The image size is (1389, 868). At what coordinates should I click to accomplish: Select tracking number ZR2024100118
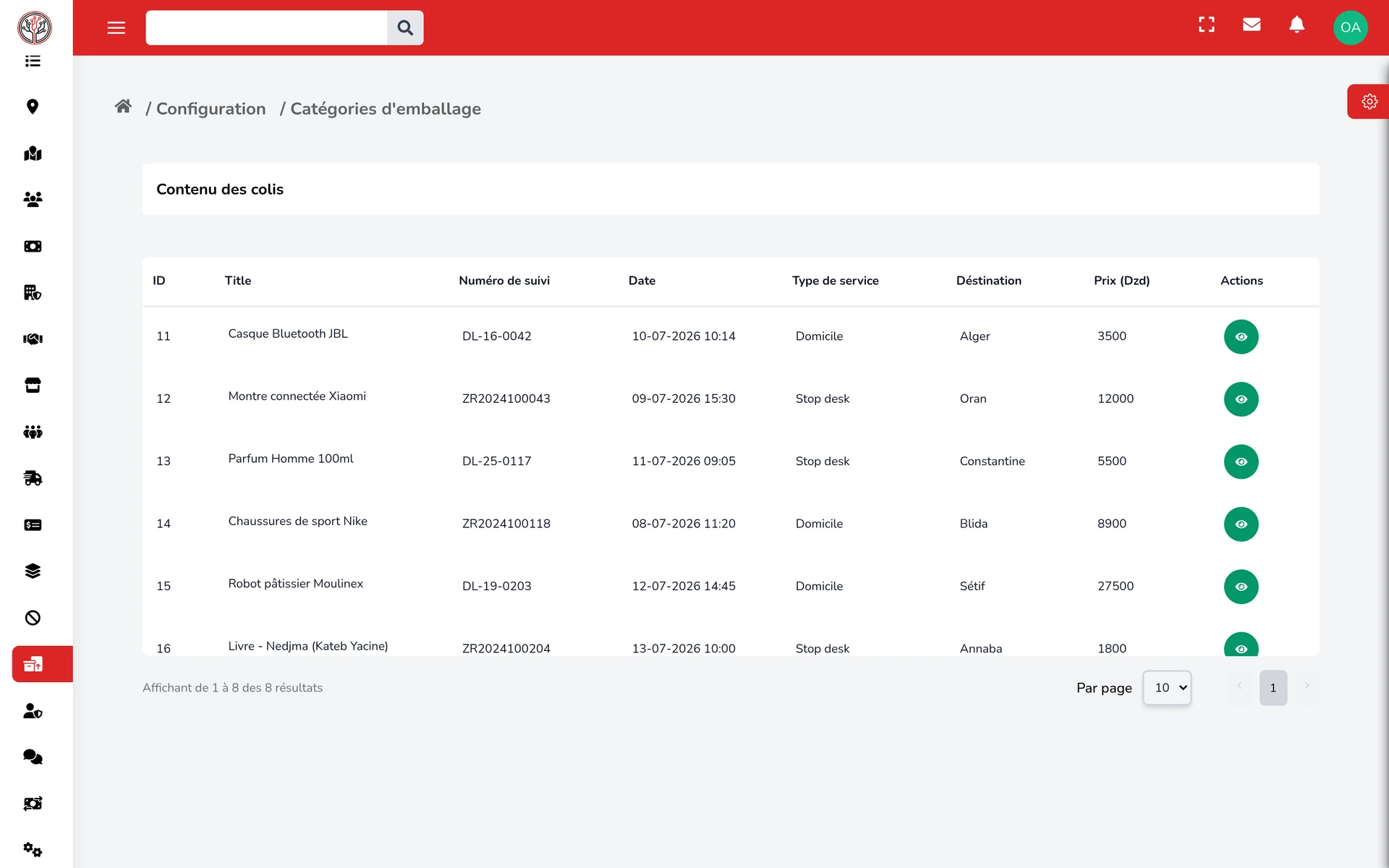(506, 524)
